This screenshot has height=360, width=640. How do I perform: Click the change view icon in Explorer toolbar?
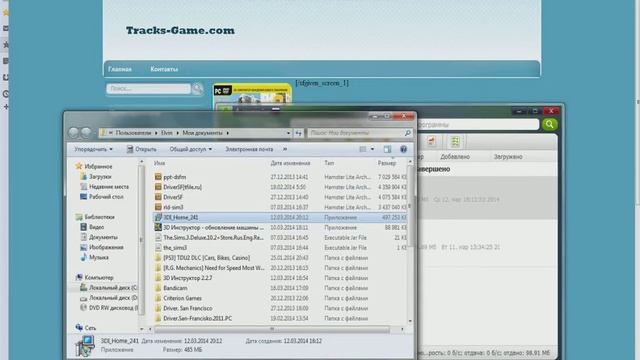pos(362,149)
